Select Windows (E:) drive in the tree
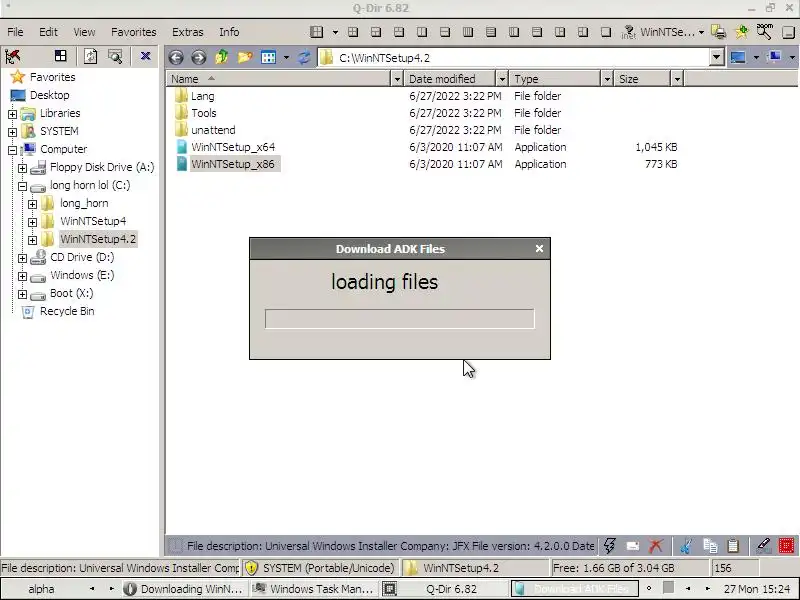 tap(82, 275)
